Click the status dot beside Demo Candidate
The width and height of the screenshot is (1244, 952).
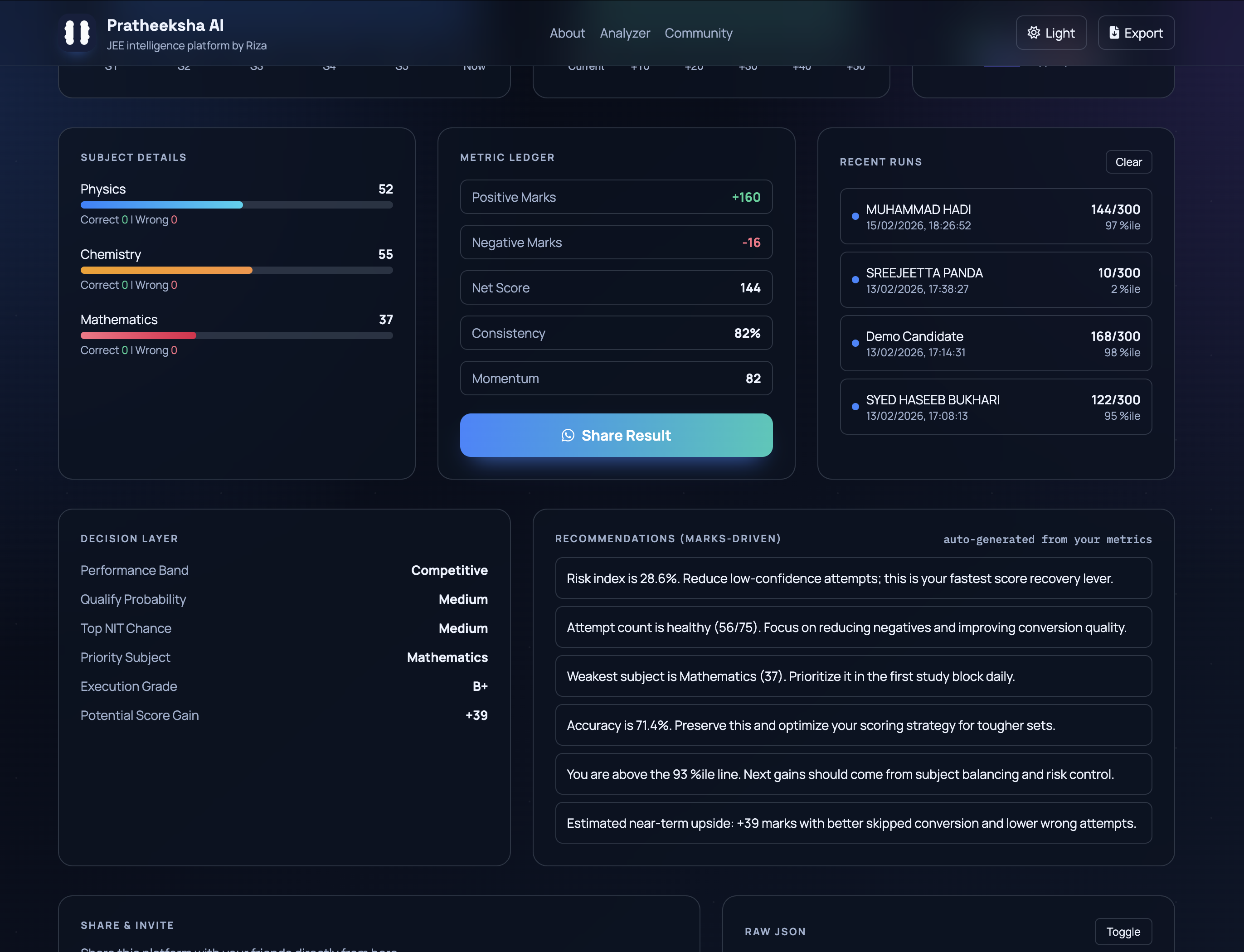[855, 343]
